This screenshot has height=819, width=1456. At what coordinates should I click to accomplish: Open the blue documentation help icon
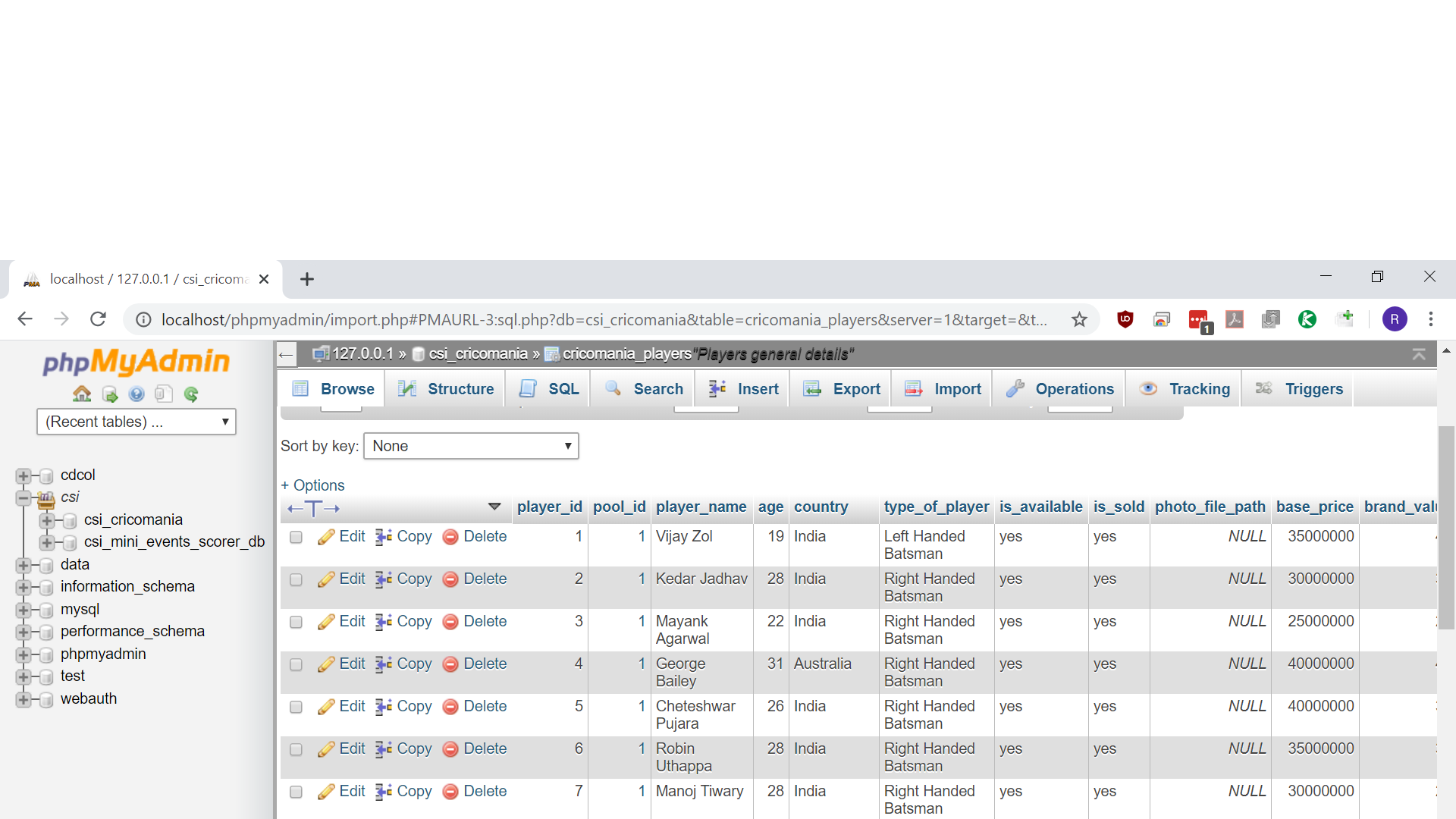(x=136, y=394)
